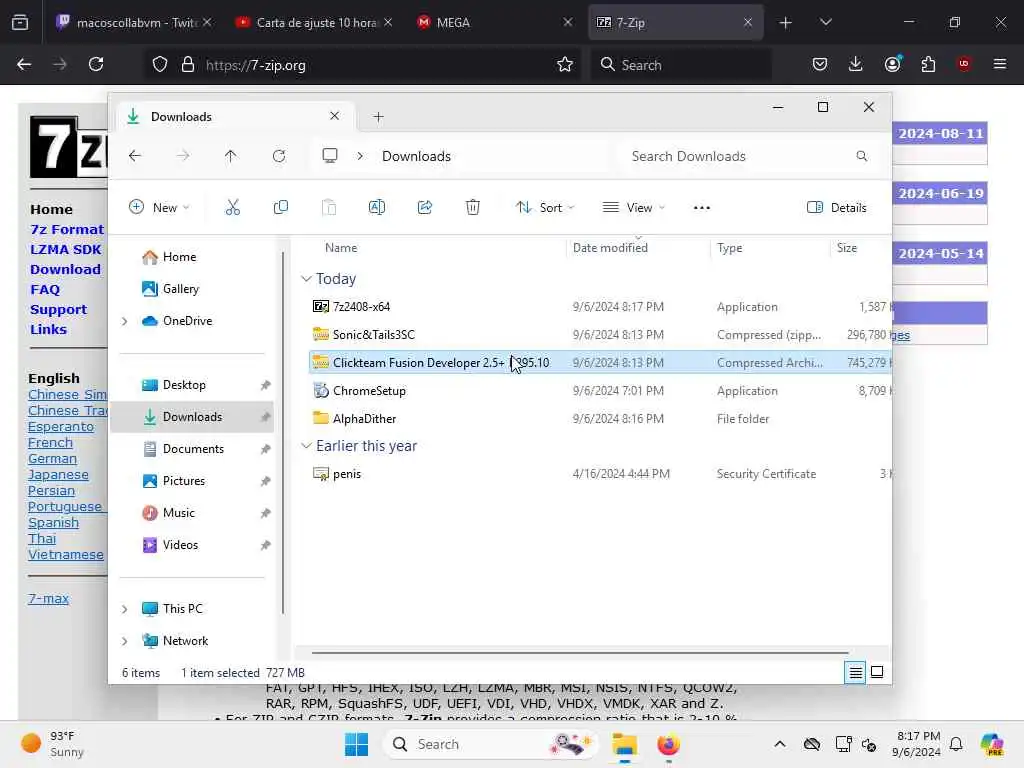Open the New dropdown in Explorer
Image resolution: width=1024 pixels, height=768 pixels.
[x=159, y=208]
